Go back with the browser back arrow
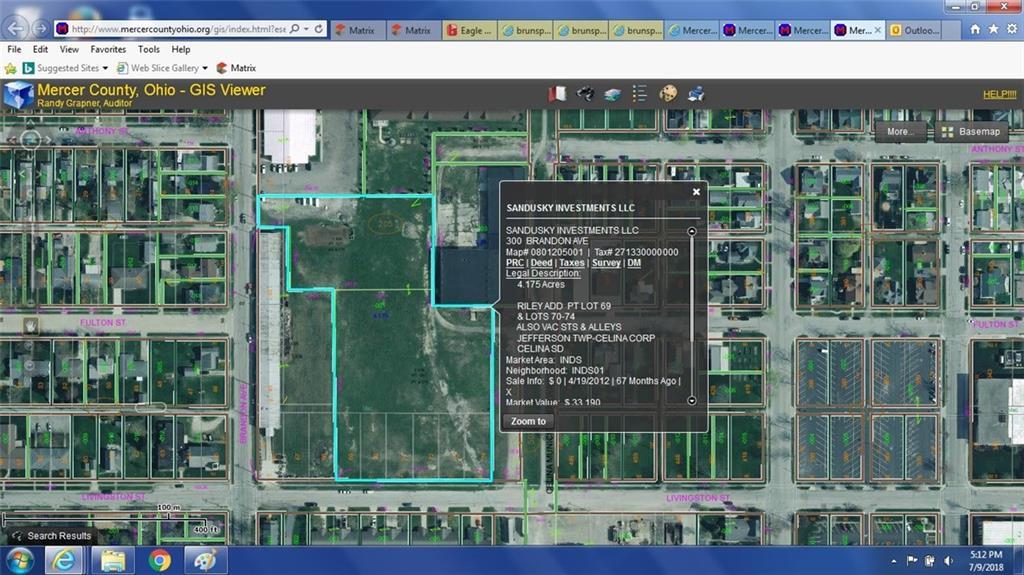This screenshot has height=575, width=1024. pos(16,28)
